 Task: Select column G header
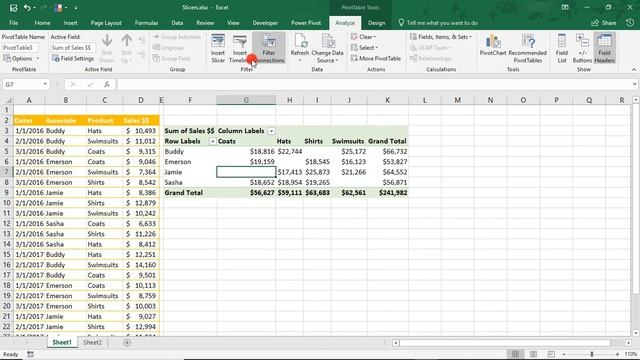[x=246, y=100]
